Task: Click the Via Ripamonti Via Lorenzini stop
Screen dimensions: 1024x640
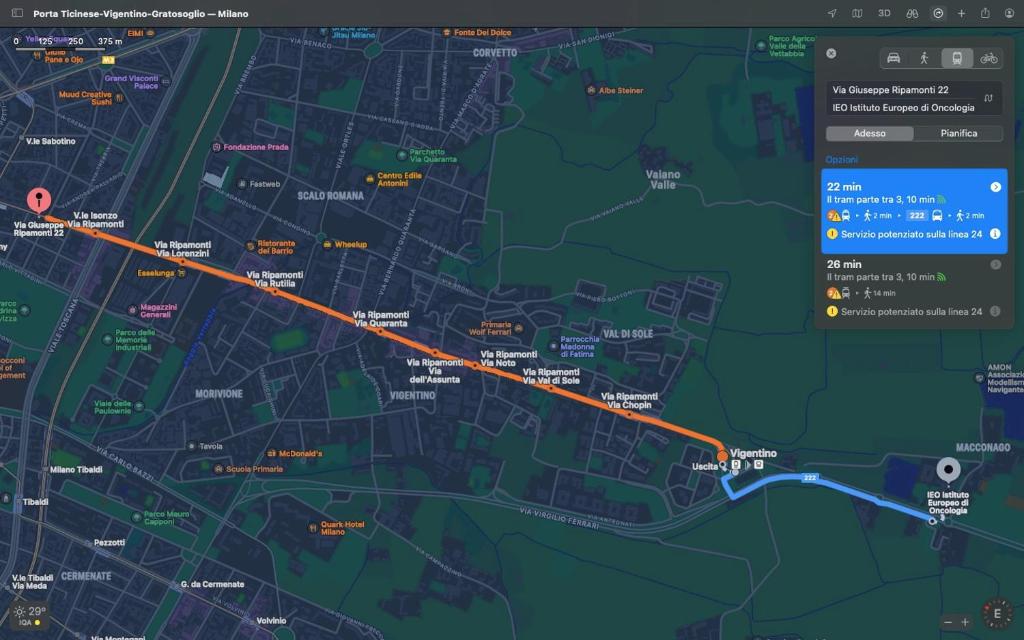Action: click(x=182, y=261)
